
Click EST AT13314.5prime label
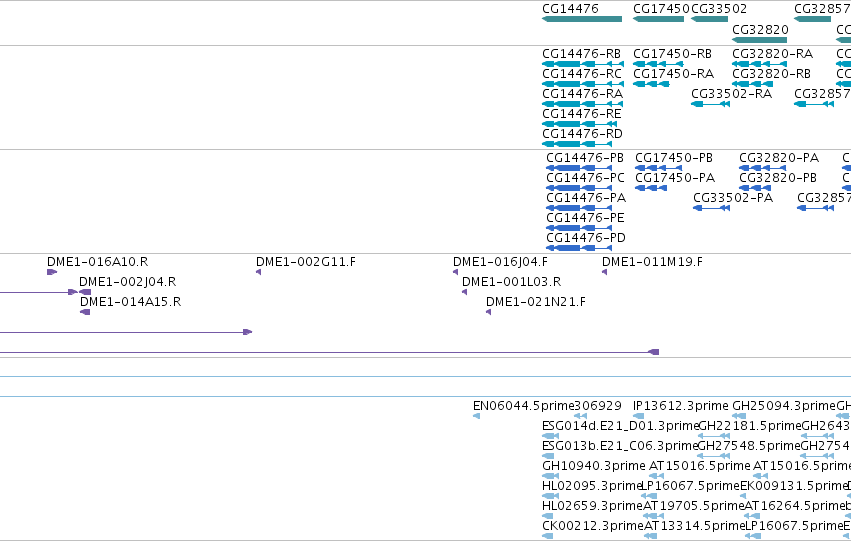pyautogui.click(x=694, y=526)
